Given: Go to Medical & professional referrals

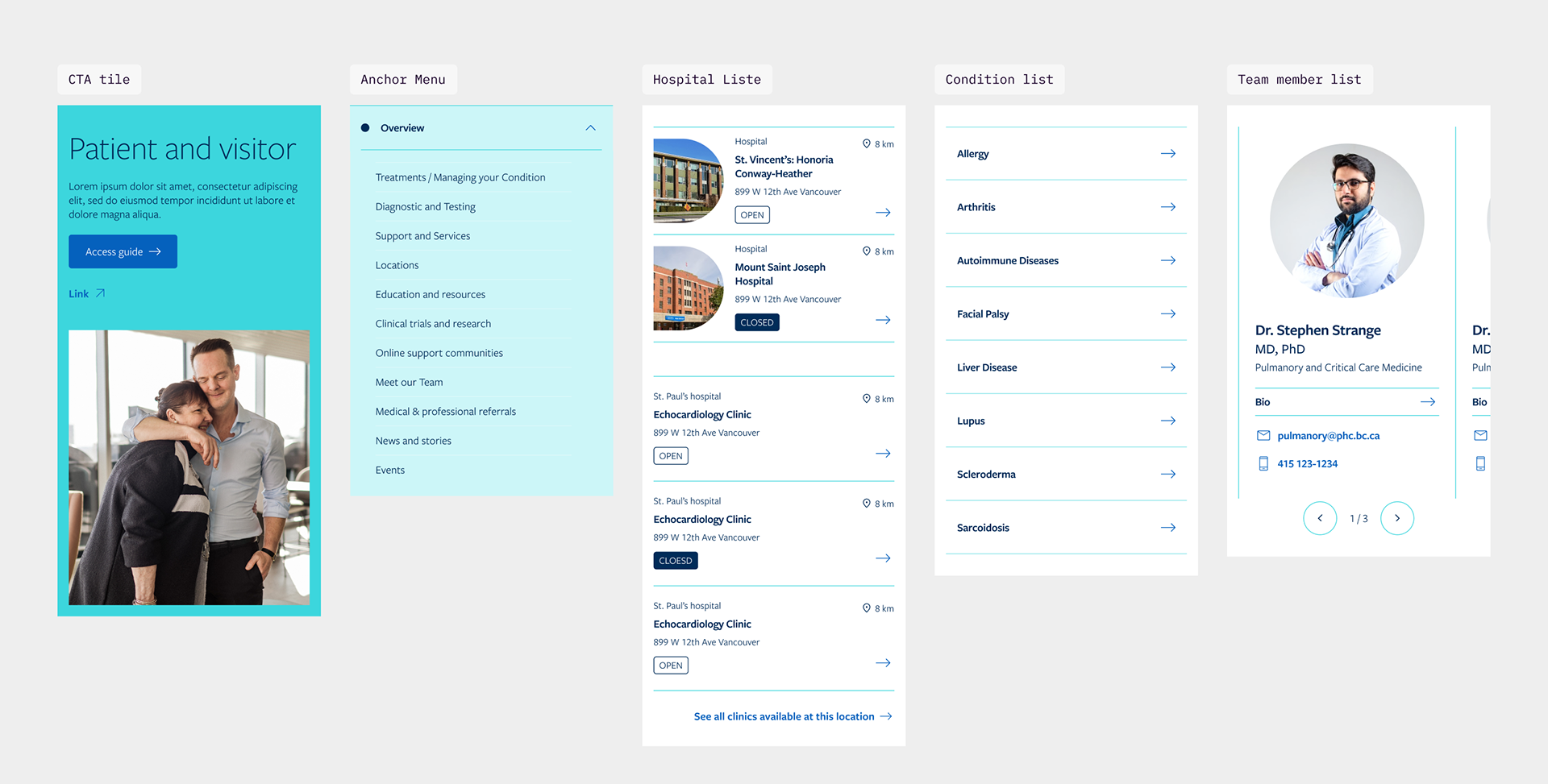Looking at the screenshot, I should (x=445, y=412).
